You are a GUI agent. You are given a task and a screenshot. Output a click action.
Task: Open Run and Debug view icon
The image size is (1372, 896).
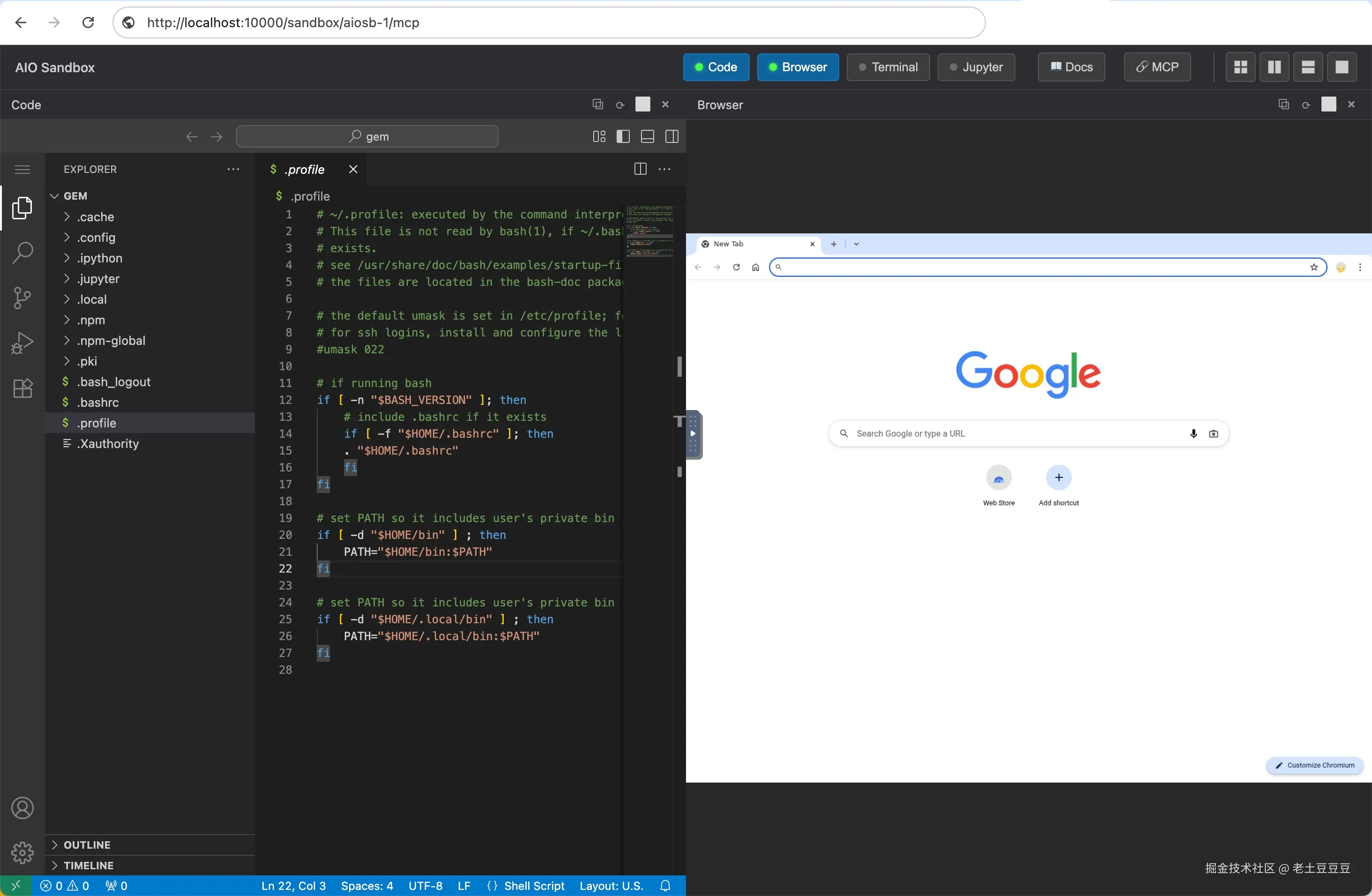click(x=22, y=343)
